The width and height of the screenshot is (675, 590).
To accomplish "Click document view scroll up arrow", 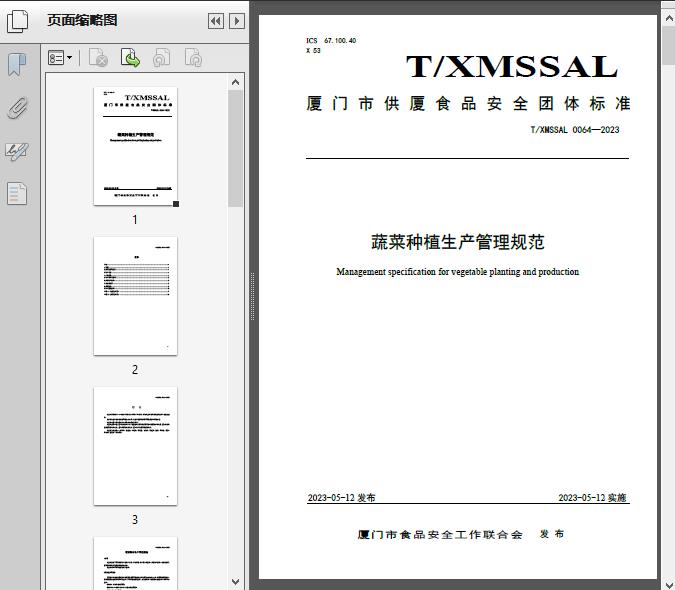I will [x=669, y=19].
